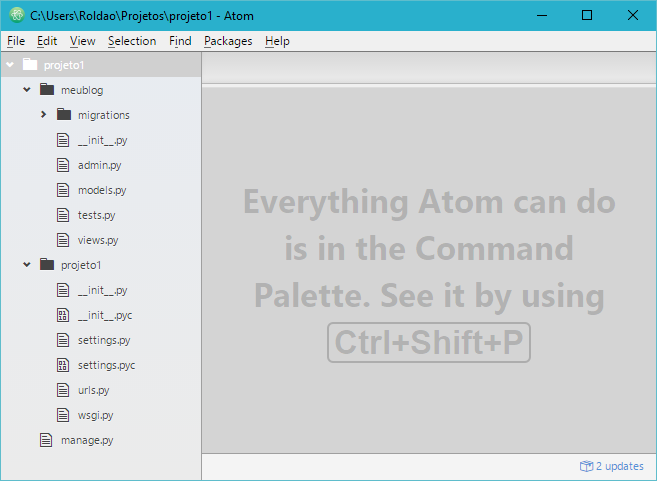
Task: Open the Edit menu
Action: (47, 41)
